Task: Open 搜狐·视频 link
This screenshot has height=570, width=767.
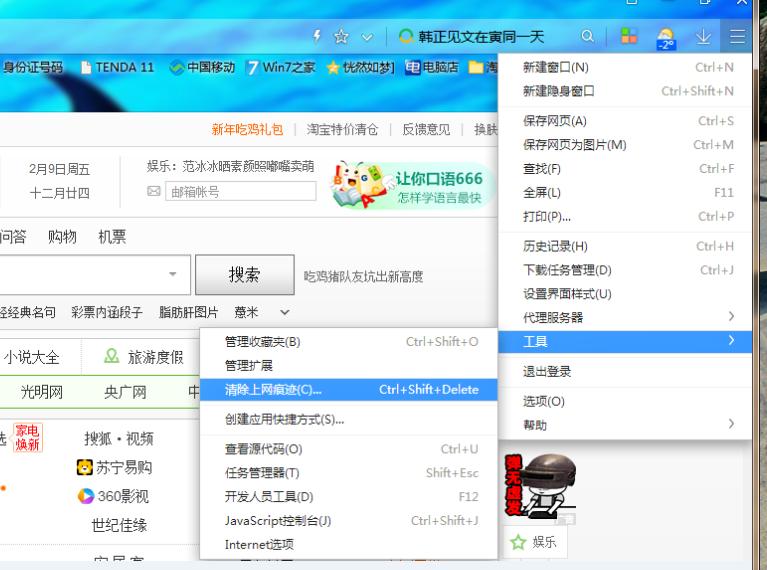Action: (x=119, y=439)
